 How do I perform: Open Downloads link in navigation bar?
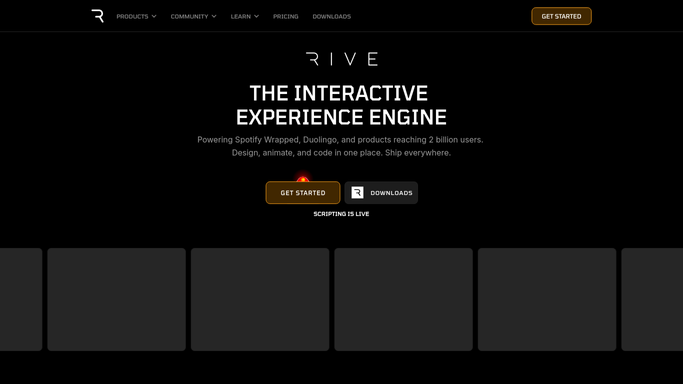tap(331, 17)
